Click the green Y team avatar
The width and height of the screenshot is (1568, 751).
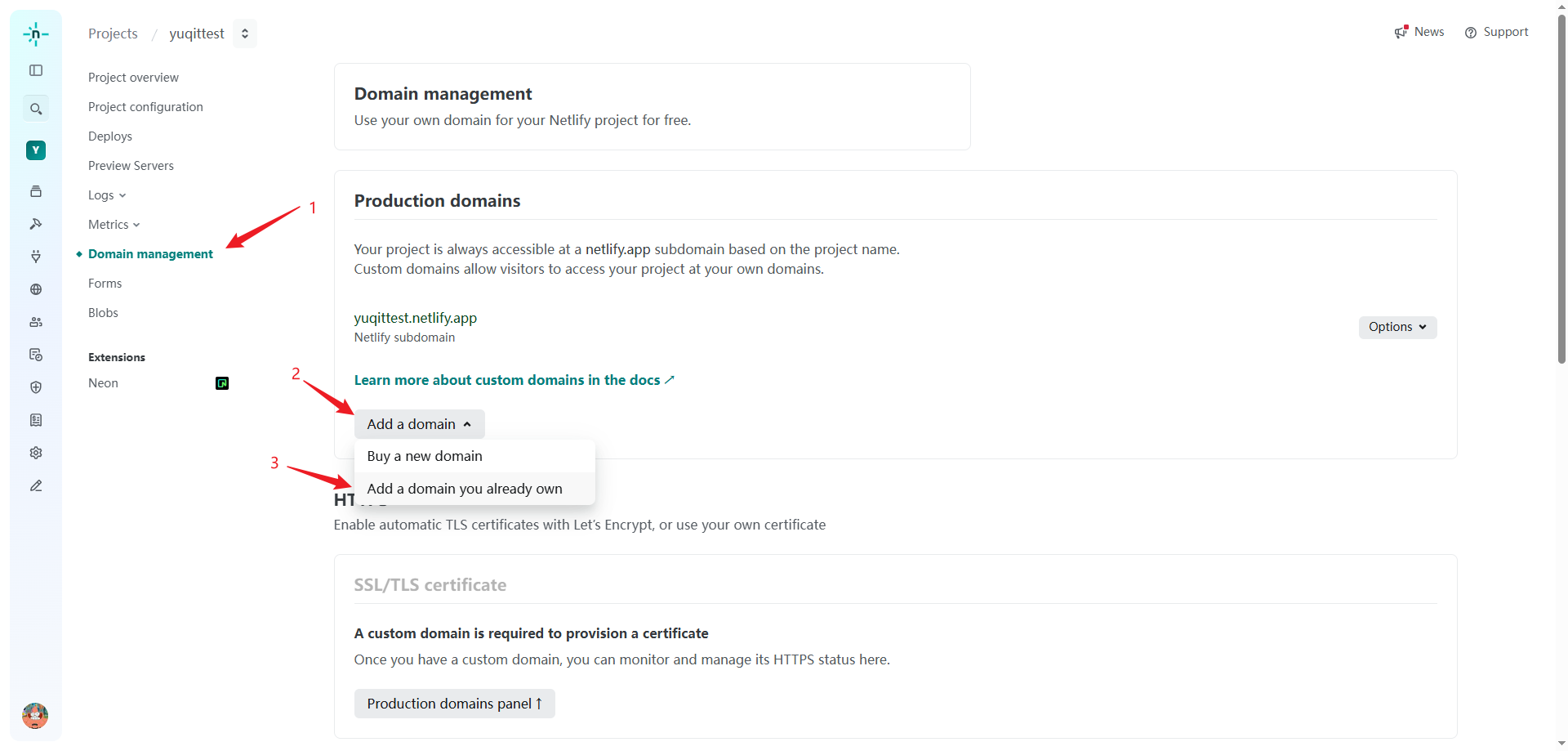click(36, 150)
